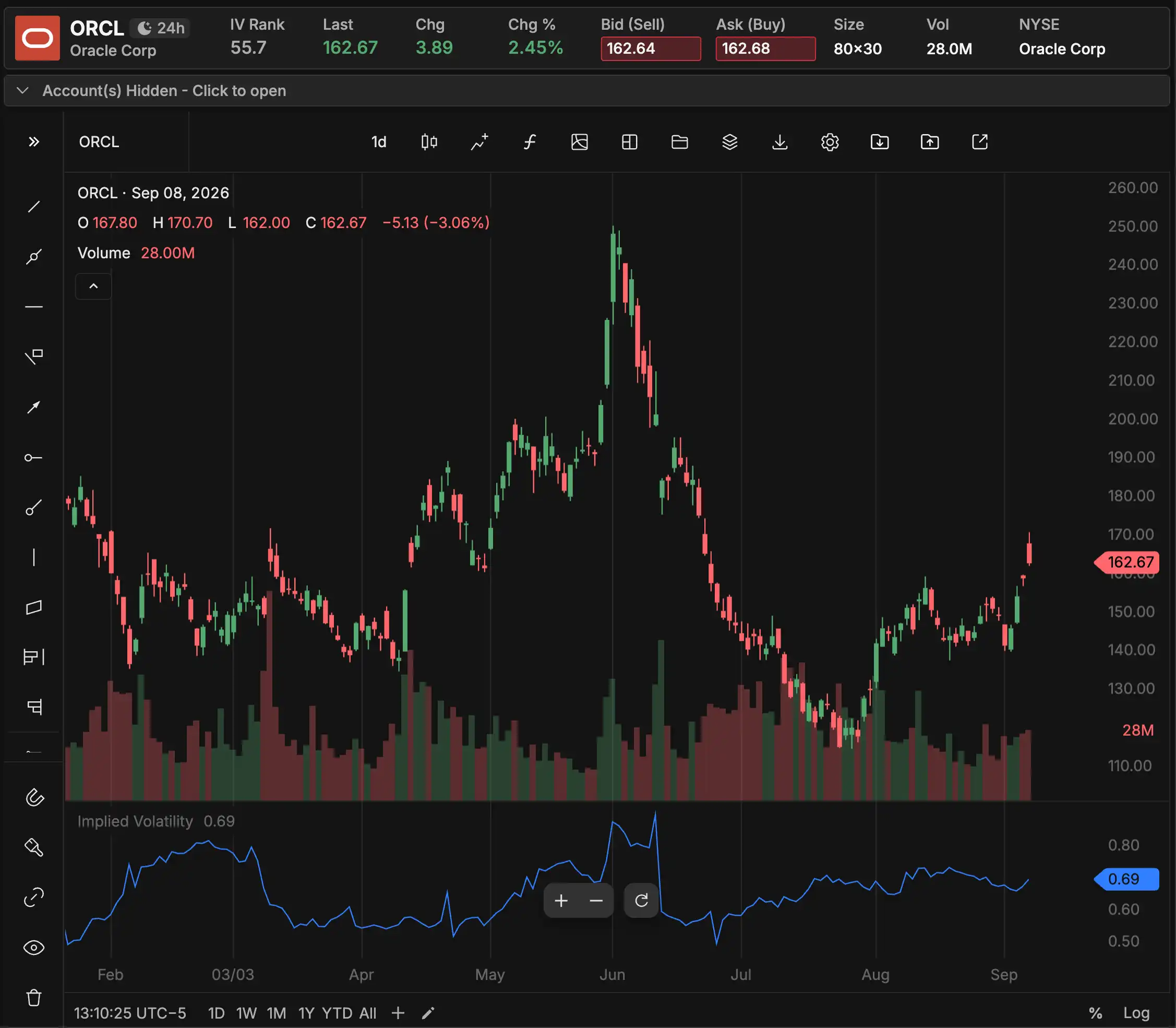The width and height of the screenshot is (1176, 1028).
Task: Select the line-with-midpoint-circle drawing tool
Action: (34, 256)
